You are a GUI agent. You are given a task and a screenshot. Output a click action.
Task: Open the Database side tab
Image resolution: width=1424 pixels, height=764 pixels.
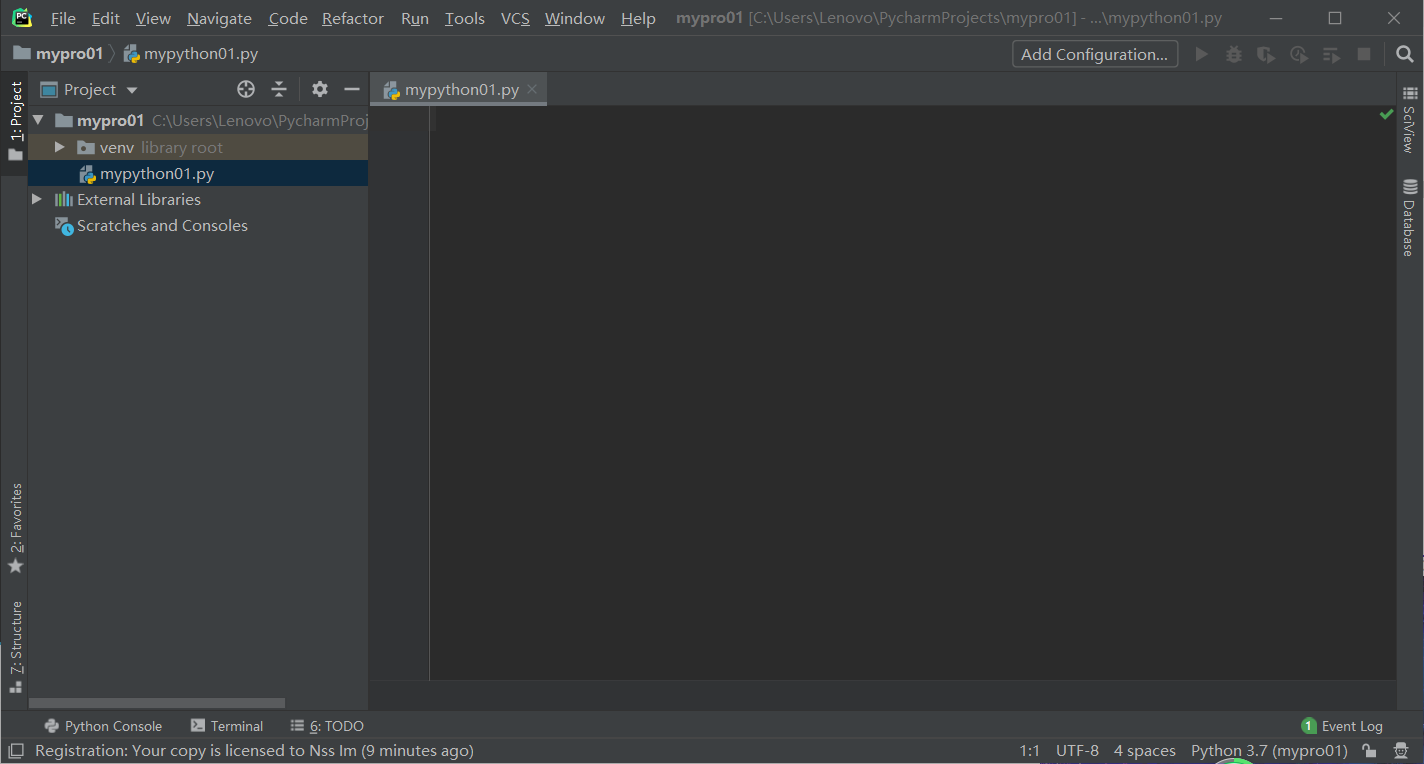1409,218
